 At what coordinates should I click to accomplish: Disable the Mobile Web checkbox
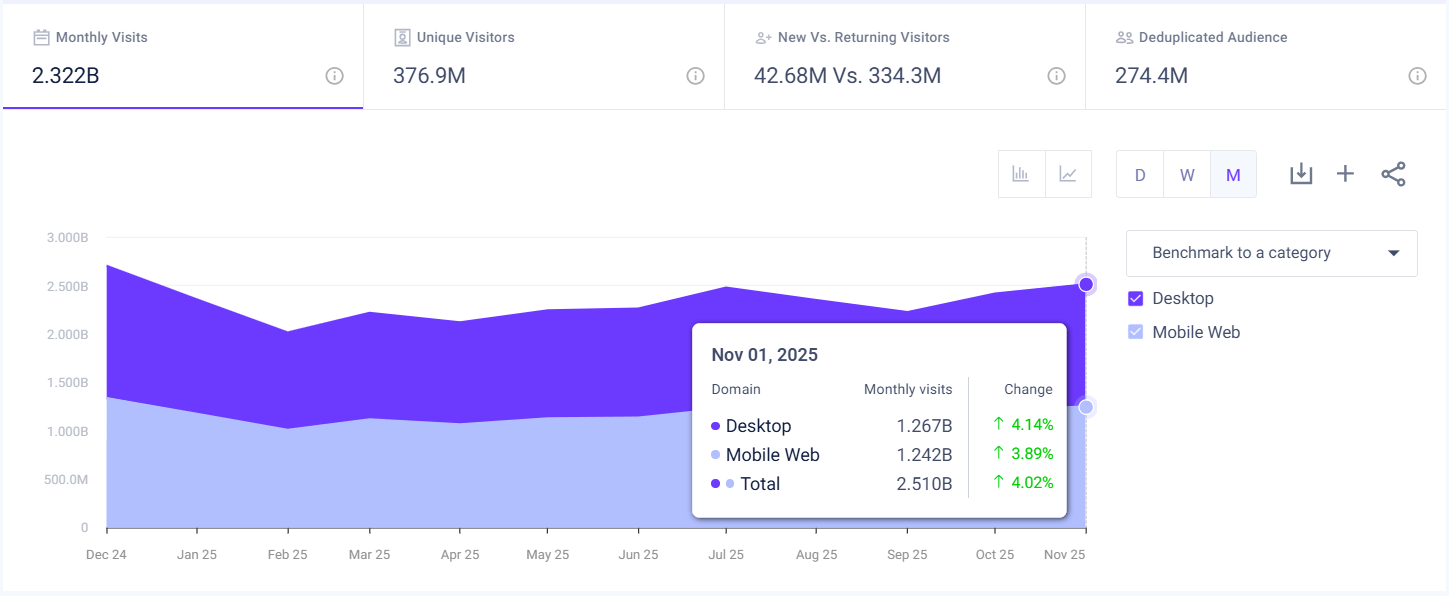[1136, 331]
